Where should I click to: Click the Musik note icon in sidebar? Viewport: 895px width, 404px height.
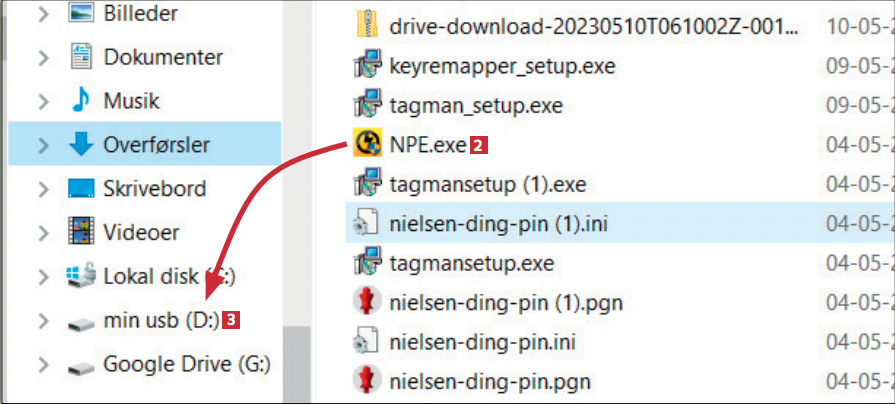point(81,101)
